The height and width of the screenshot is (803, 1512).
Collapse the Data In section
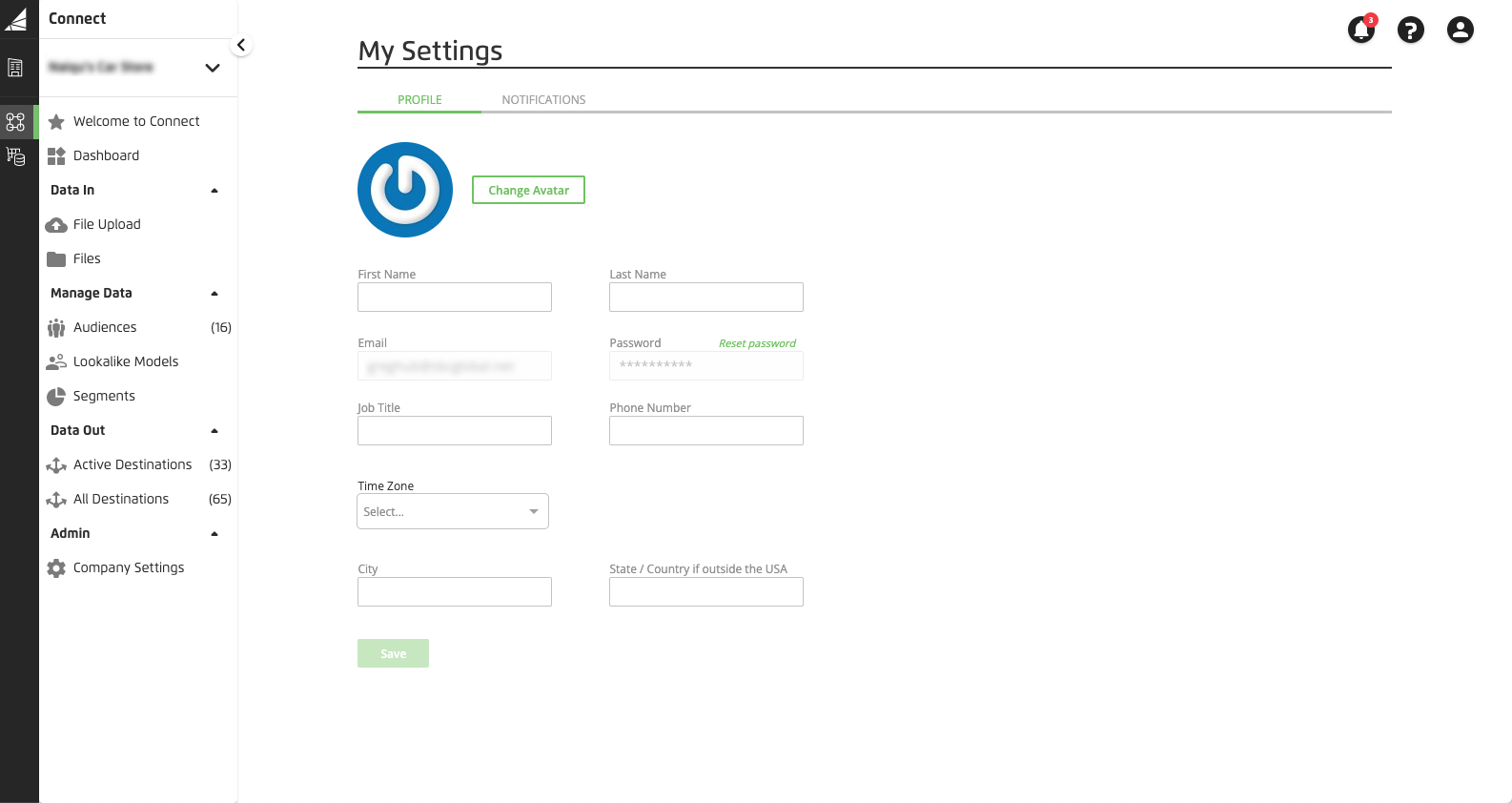tap(215, 191)
